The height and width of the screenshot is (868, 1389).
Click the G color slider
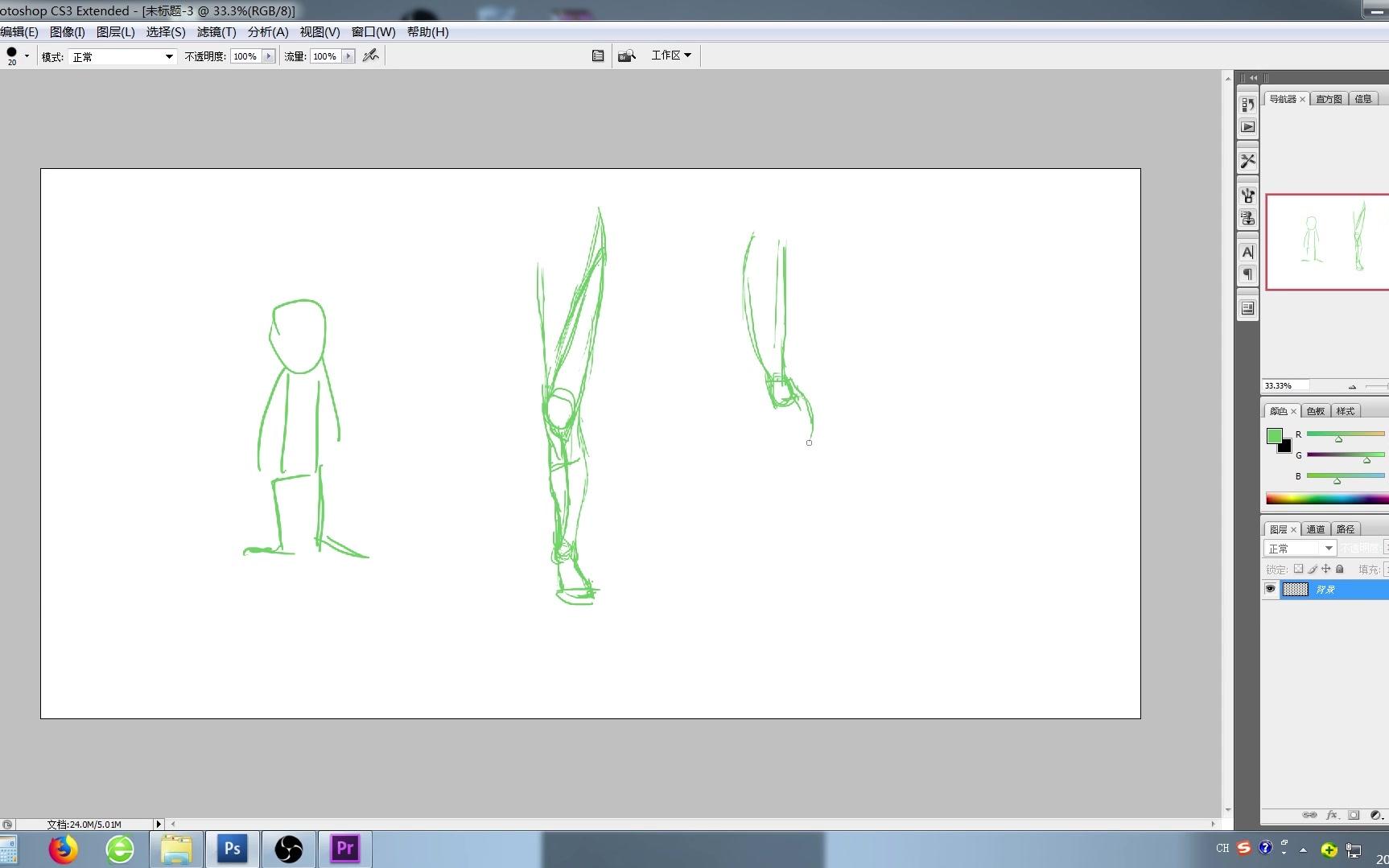click(x=1346, y=455)
